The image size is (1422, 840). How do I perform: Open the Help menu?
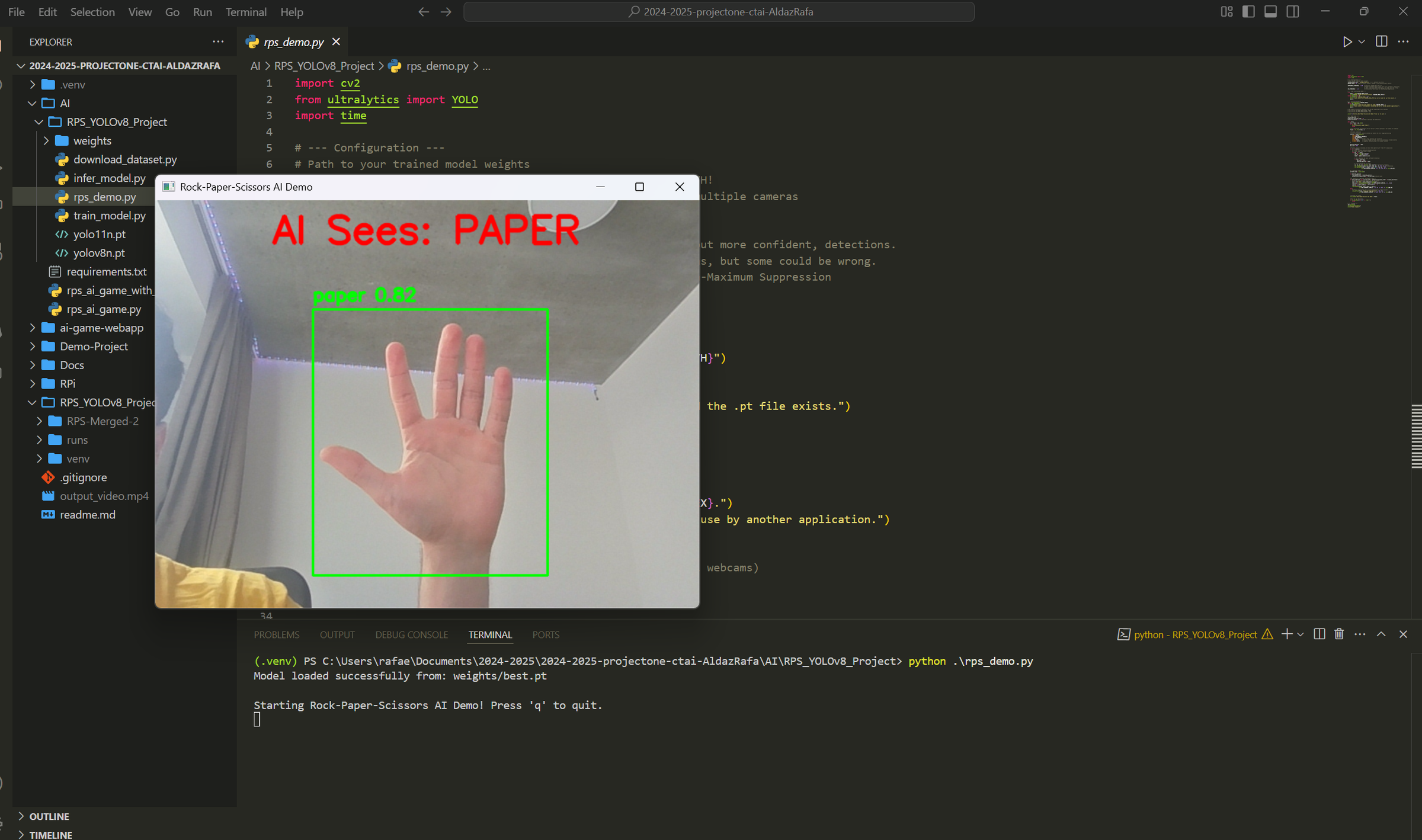(292, 12)
